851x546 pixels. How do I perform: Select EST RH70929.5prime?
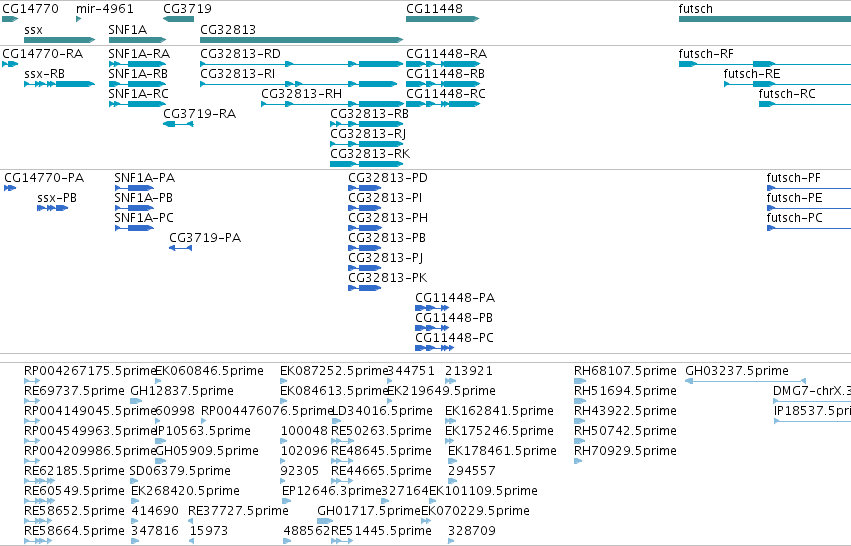tap(625, 451)
